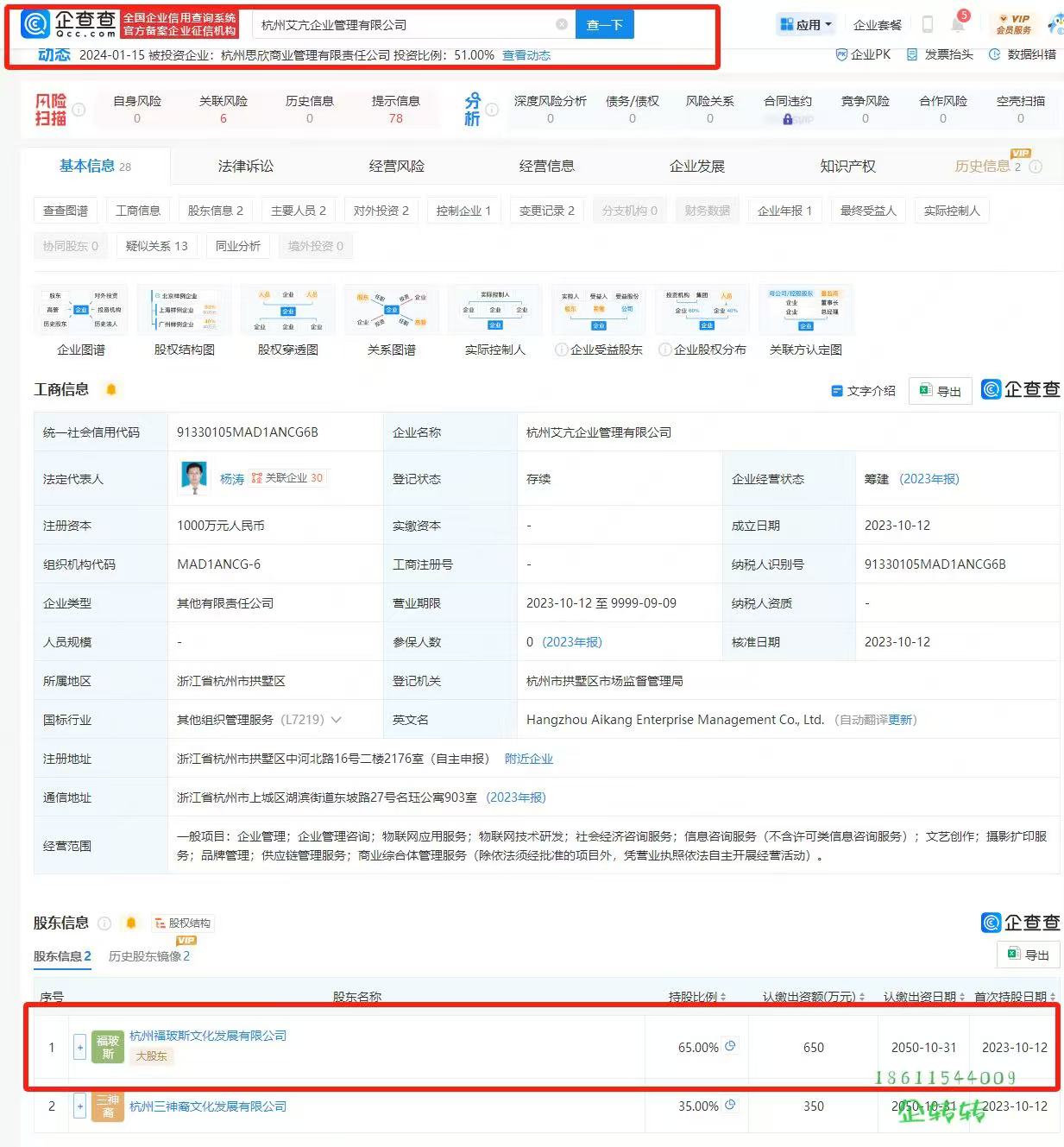The height and width of the screenshot is (1147, 1064).
Task: Click the 三神裔 shareholder logo
Action: click(x=108, y=1106)
